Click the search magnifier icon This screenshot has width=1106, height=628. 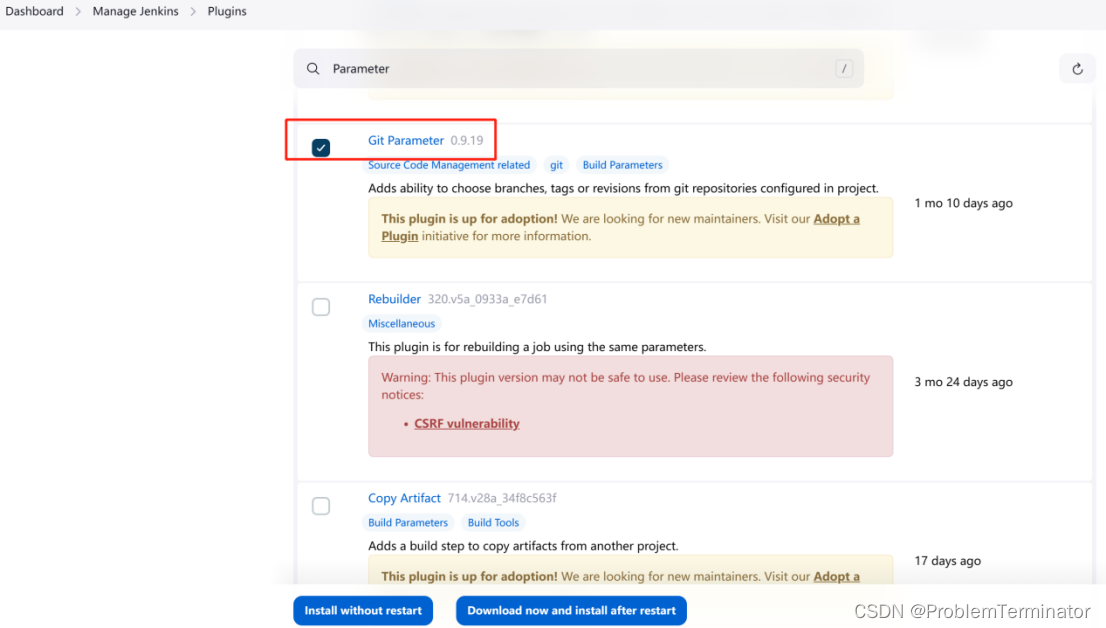(312, 68)
